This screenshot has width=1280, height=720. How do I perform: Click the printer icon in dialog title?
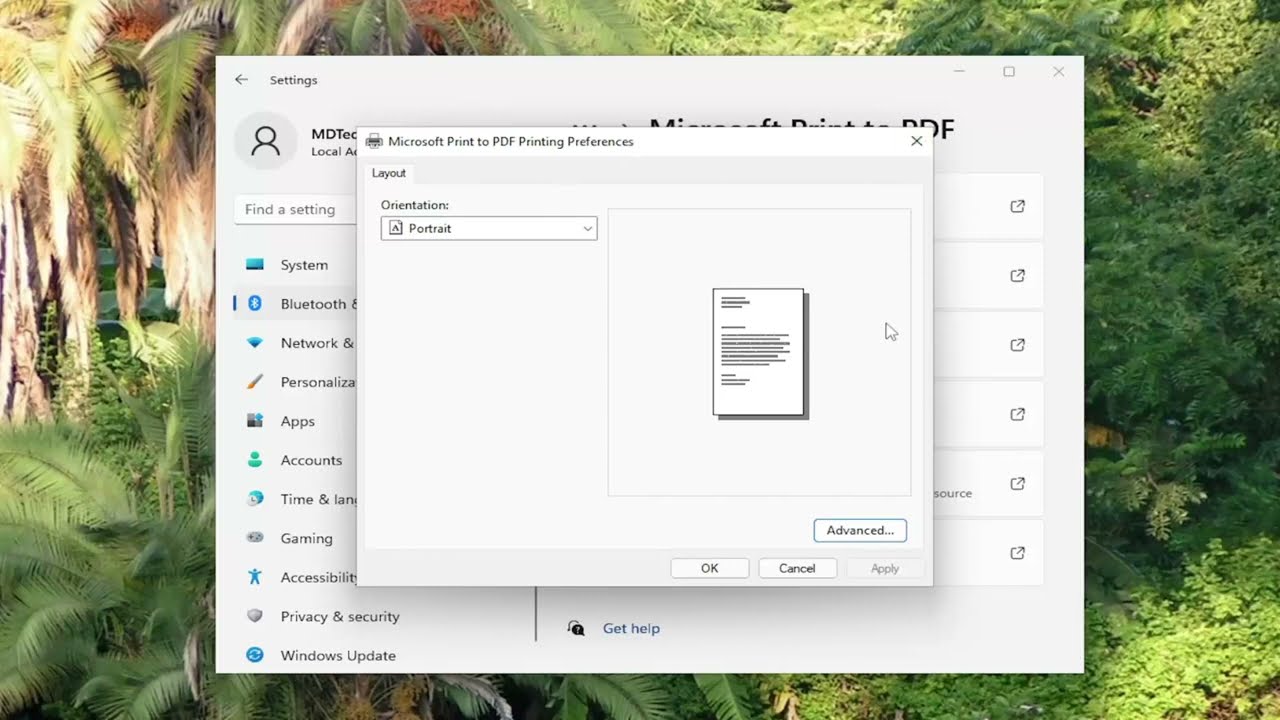click(374, 141)
